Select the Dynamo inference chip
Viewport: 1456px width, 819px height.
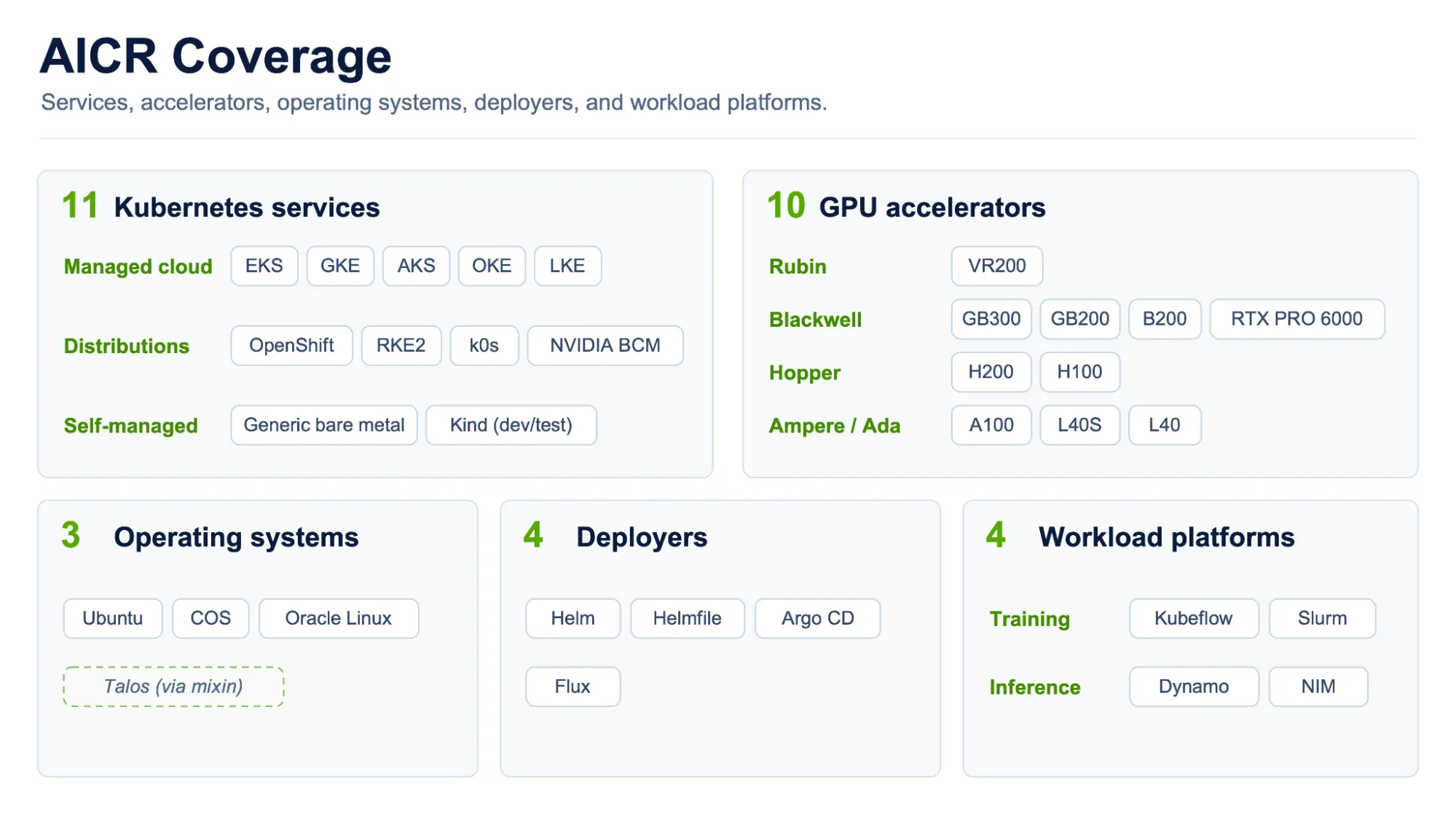[1194, 686]
